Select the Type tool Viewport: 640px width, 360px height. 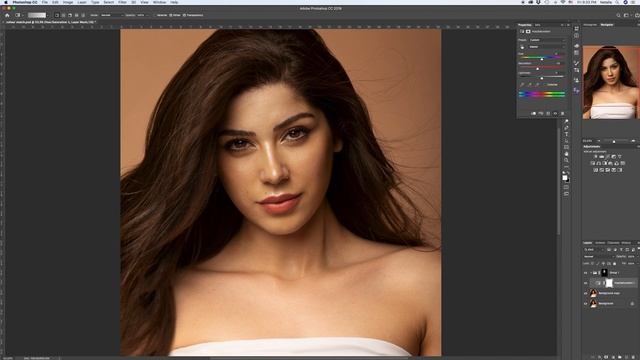coord(566,134)
